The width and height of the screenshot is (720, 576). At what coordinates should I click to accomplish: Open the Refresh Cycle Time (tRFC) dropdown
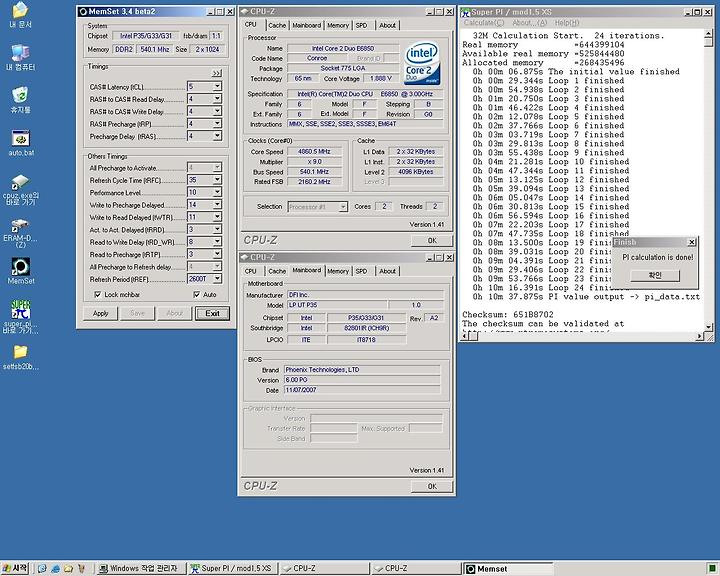[x=217, y=180]
